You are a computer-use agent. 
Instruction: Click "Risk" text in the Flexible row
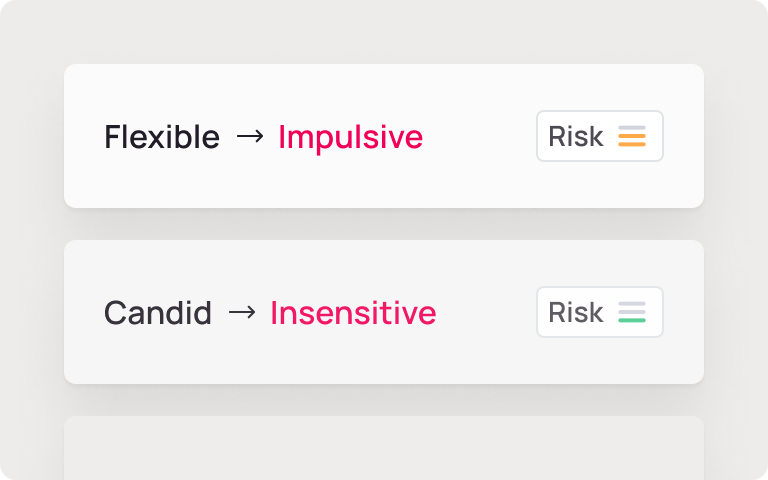576,136
